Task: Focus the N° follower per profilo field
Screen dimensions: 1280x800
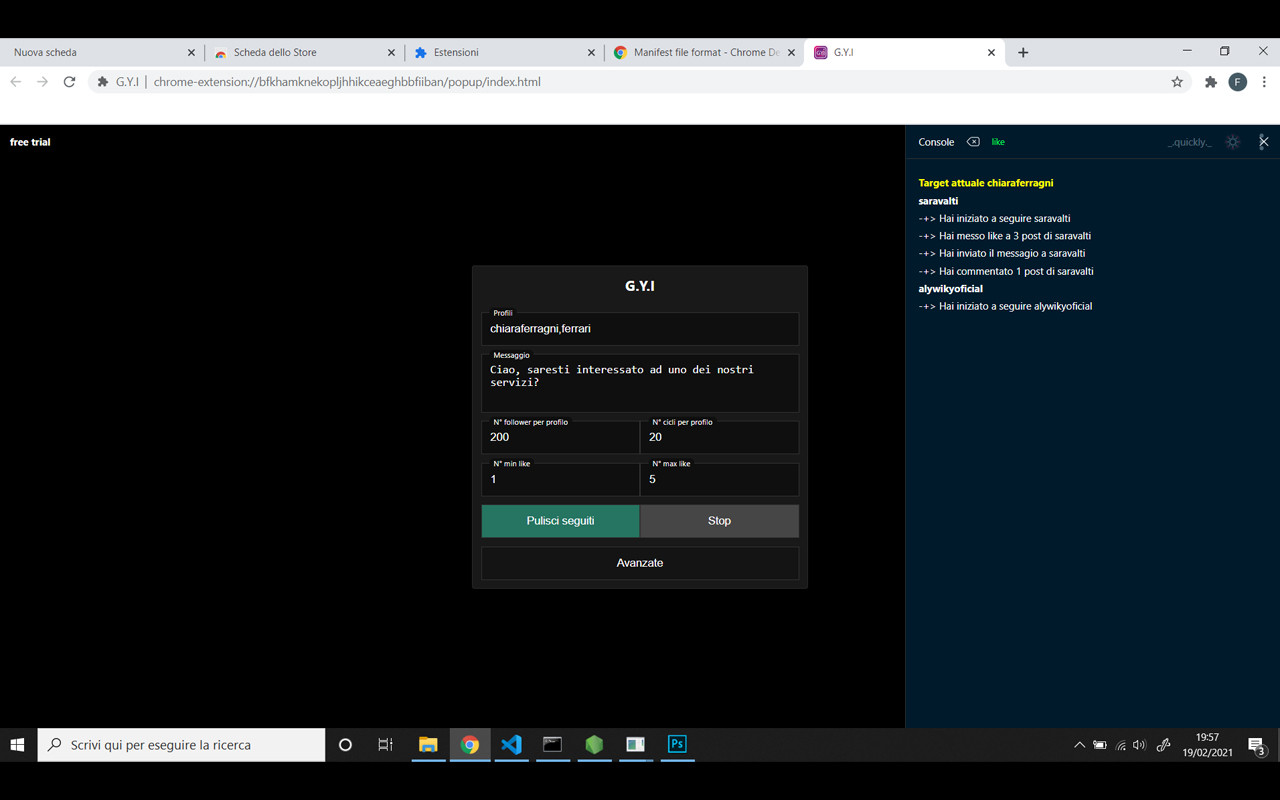Action: click(560, 438)
